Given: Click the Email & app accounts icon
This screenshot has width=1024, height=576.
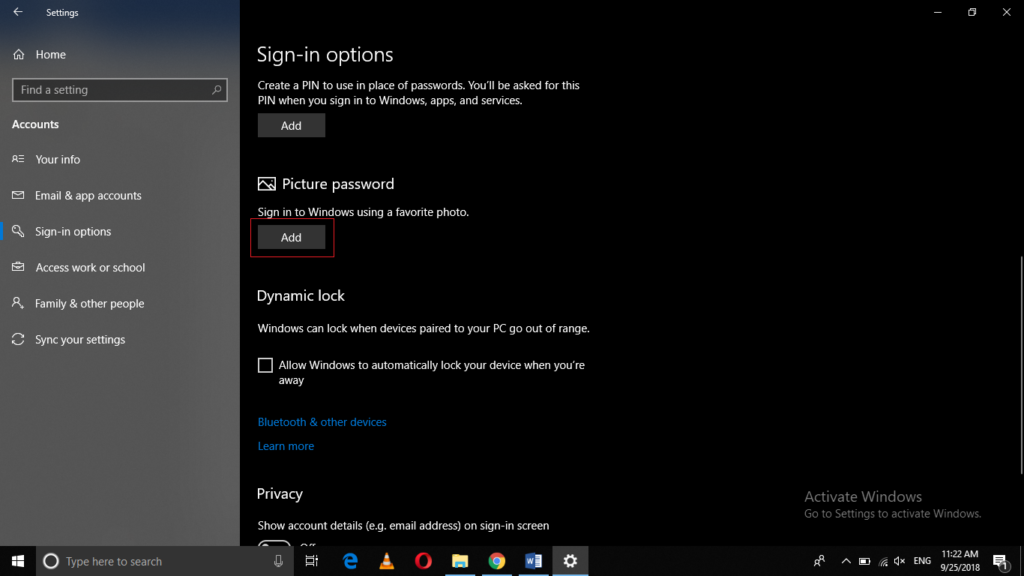Looking at the screenshot, I should pos(17,195).
